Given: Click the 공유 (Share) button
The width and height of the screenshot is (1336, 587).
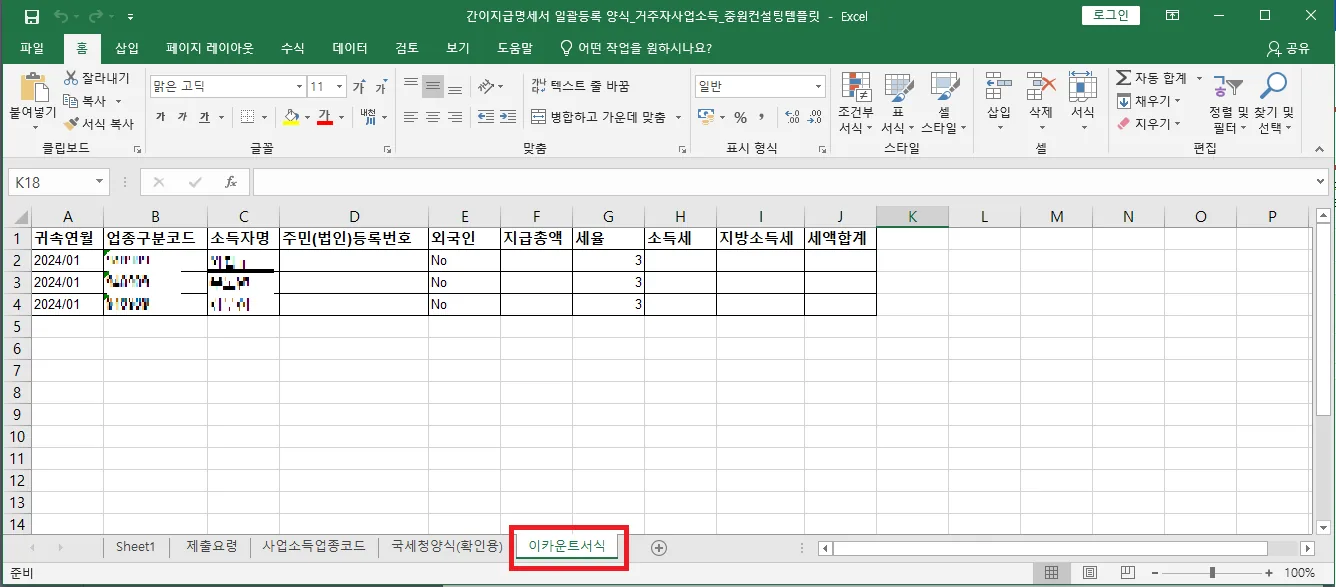Looking at the screenshot, I should (x=1288, y=48).
